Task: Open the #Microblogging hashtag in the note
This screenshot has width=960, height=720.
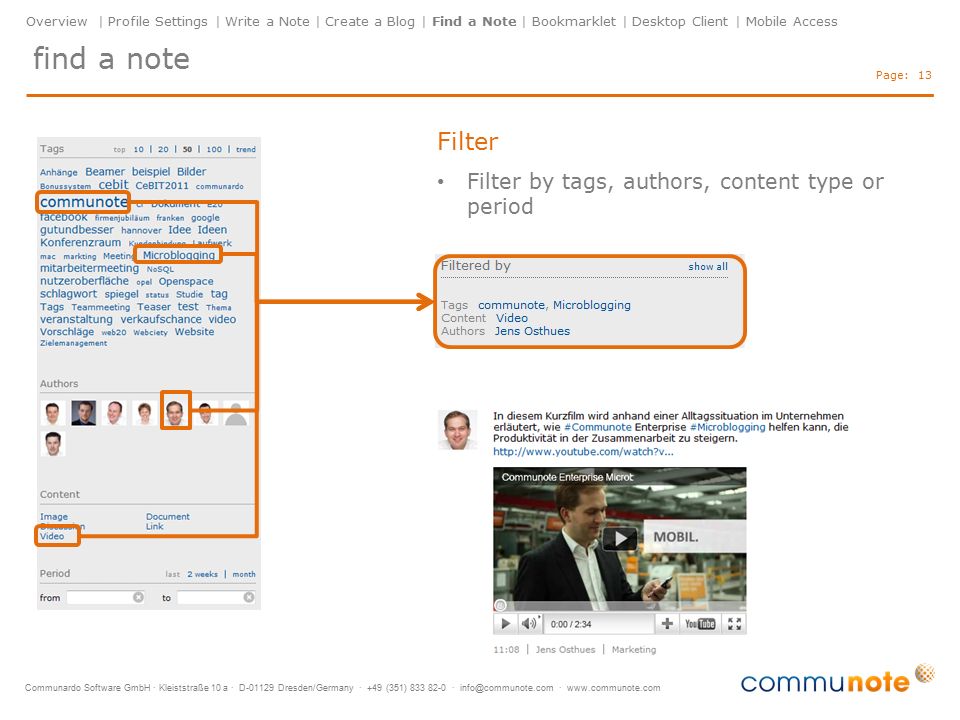Action: click(x=727, y=427)
